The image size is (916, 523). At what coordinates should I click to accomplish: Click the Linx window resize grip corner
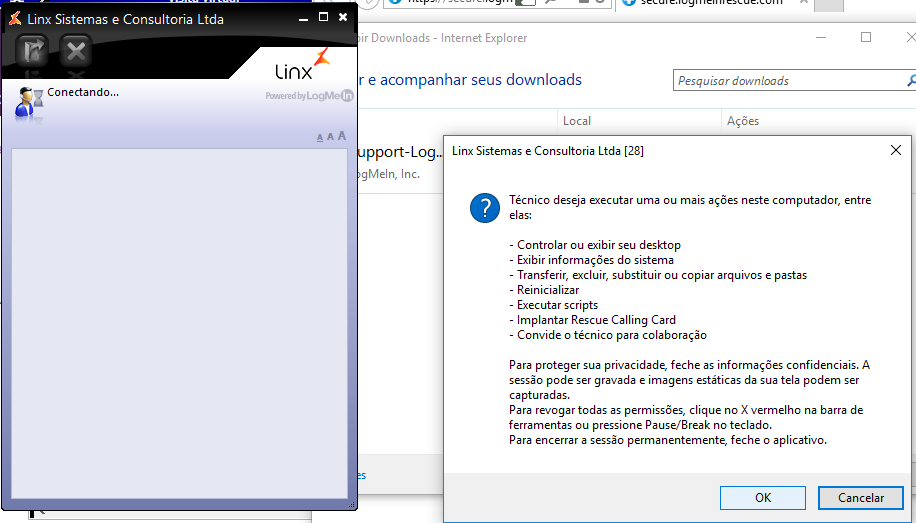click(x=352, y=504)
